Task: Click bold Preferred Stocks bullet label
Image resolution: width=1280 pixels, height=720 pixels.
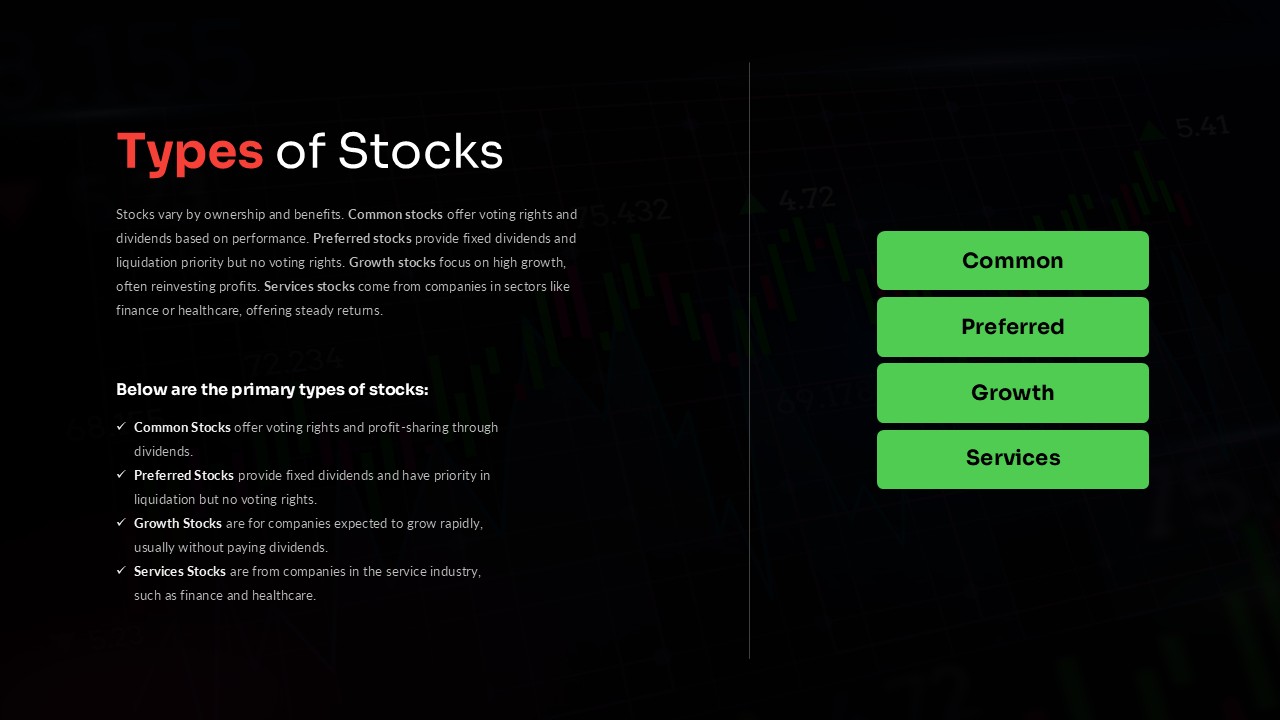Action: (184, 475)
